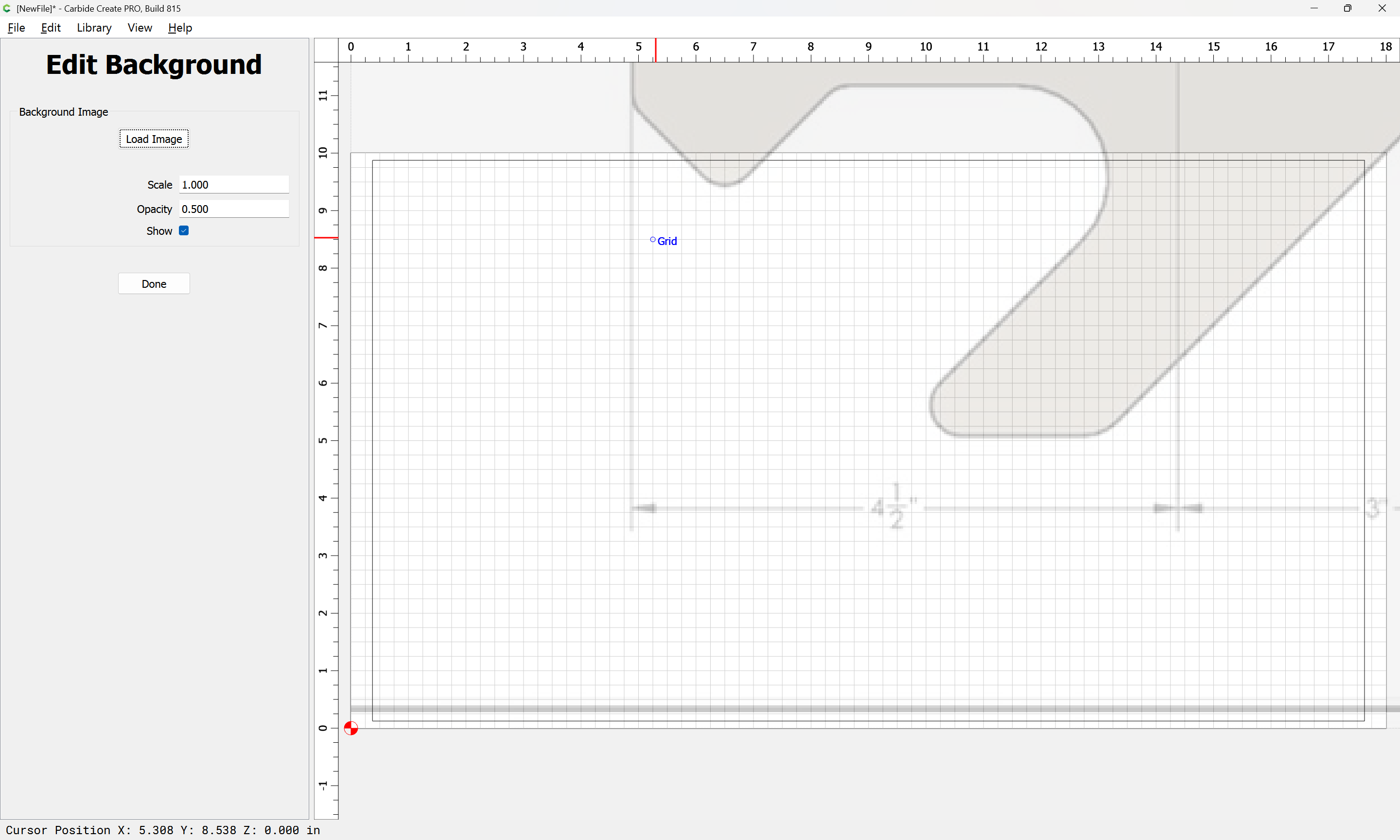Open the Edit menu
The image size is (1400, 840).
pyautogui.click(x=51, y=28)
